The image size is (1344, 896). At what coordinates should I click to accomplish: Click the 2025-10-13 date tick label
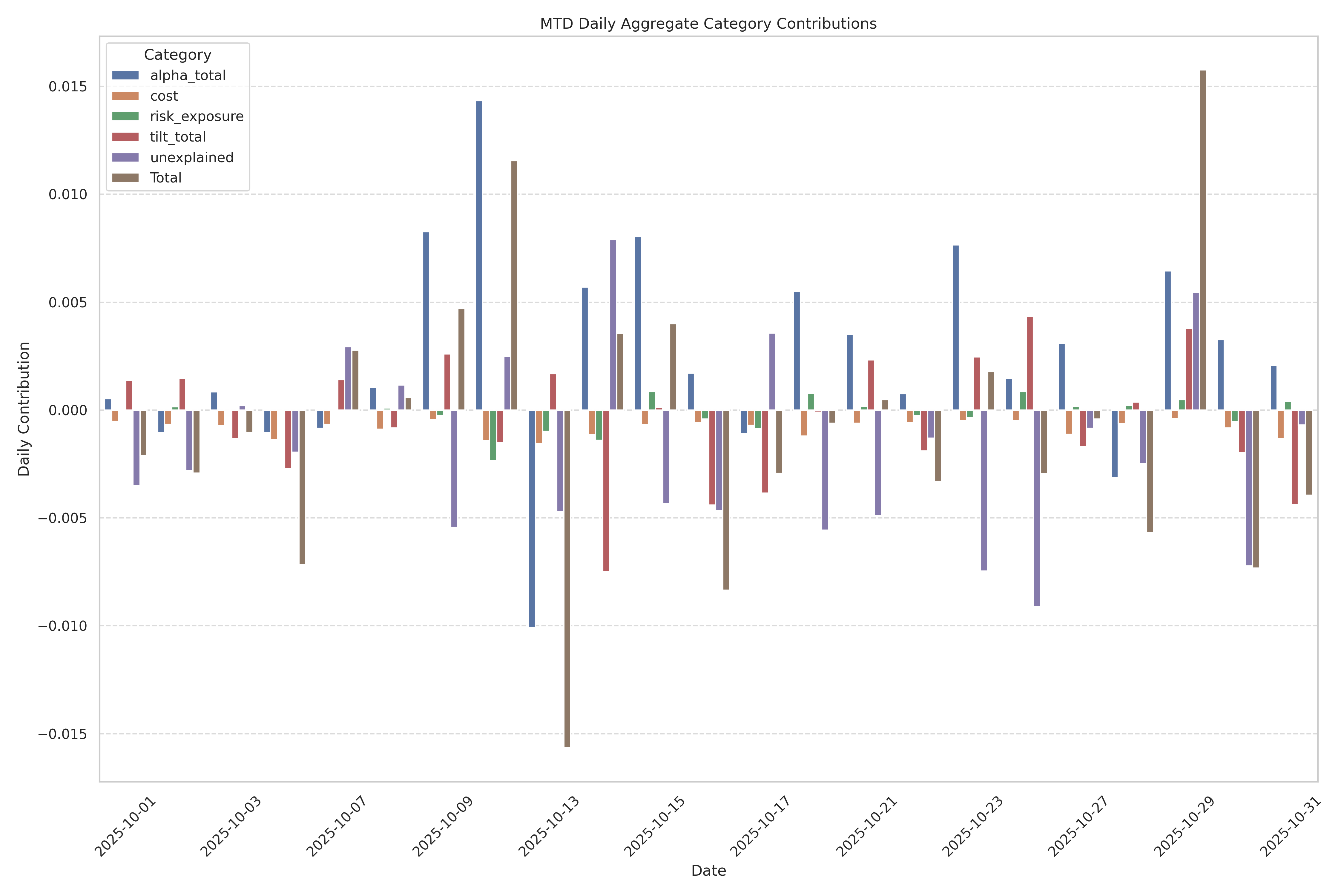549,826
